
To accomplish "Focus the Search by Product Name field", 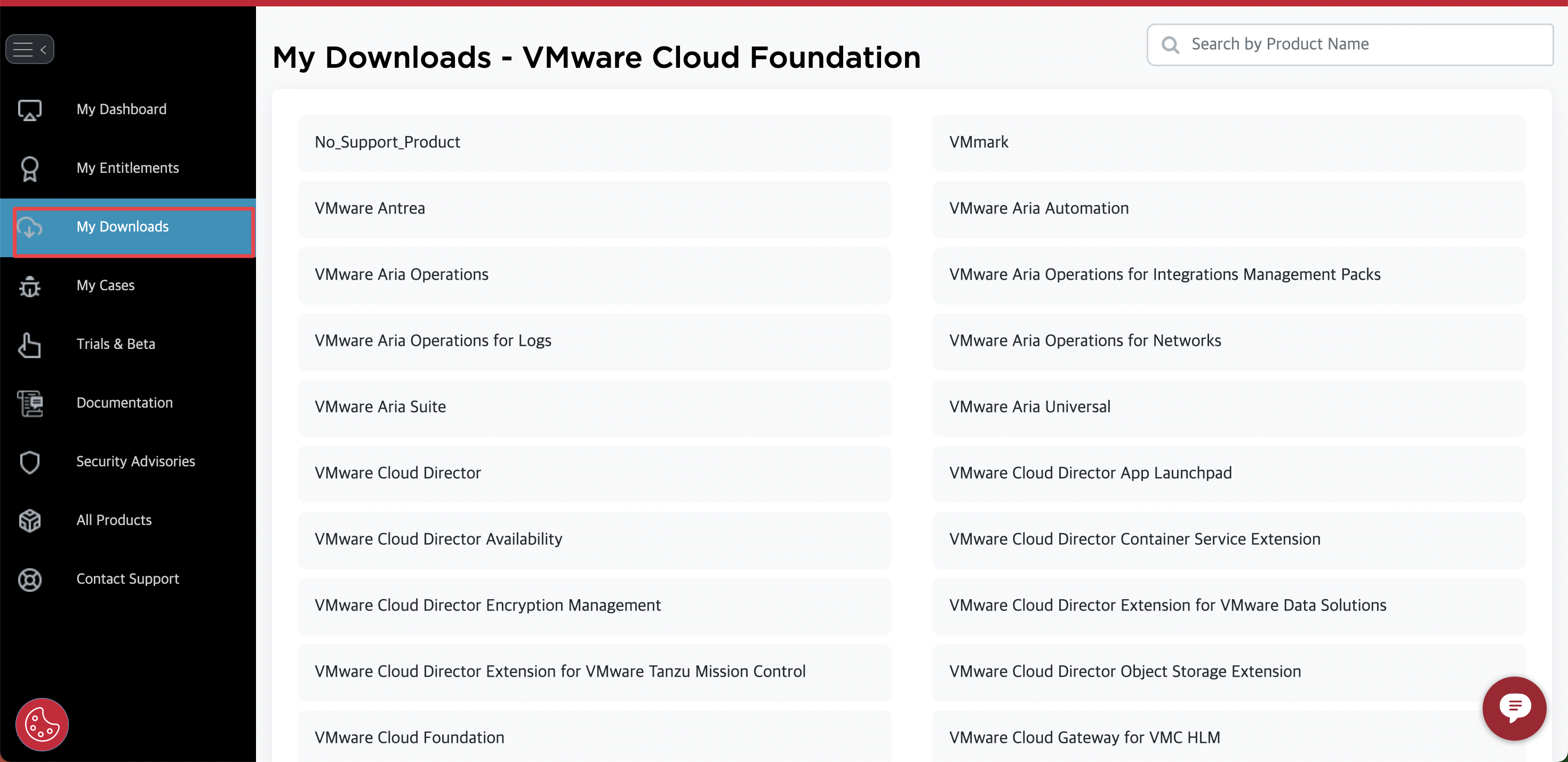I will pos(1349,44).
